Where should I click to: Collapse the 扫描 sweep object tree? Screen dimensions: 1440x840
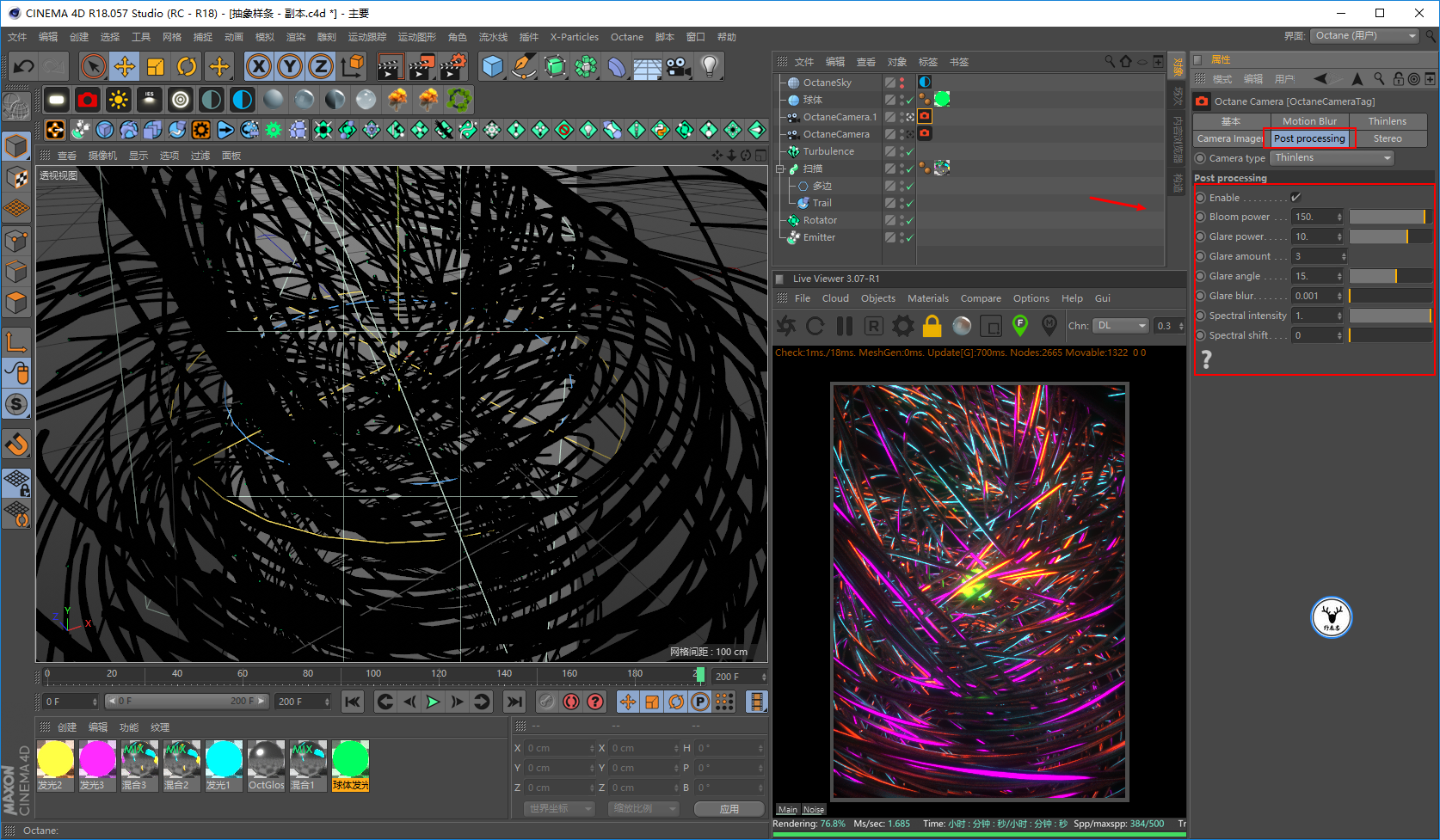(780, 169)
